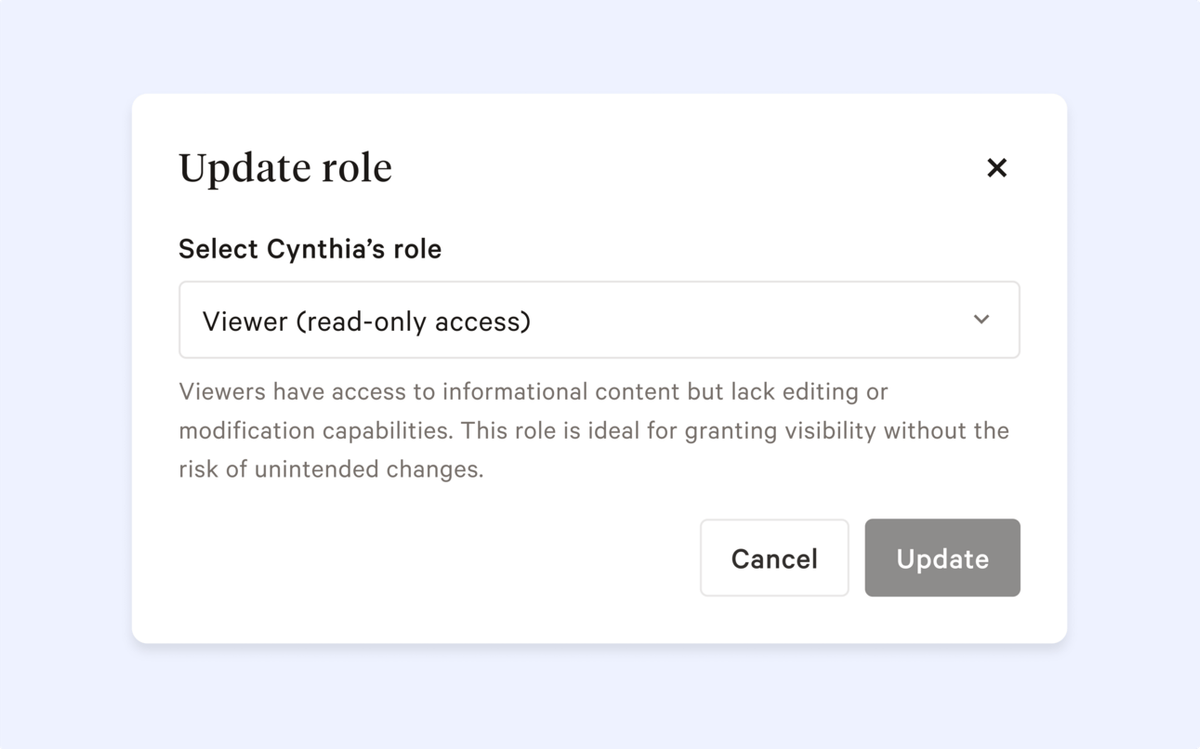Viewport: 1200px width, 749px height.
Task: Click the Viewers helper description paragraph
Action: click(x=593, y=430)
